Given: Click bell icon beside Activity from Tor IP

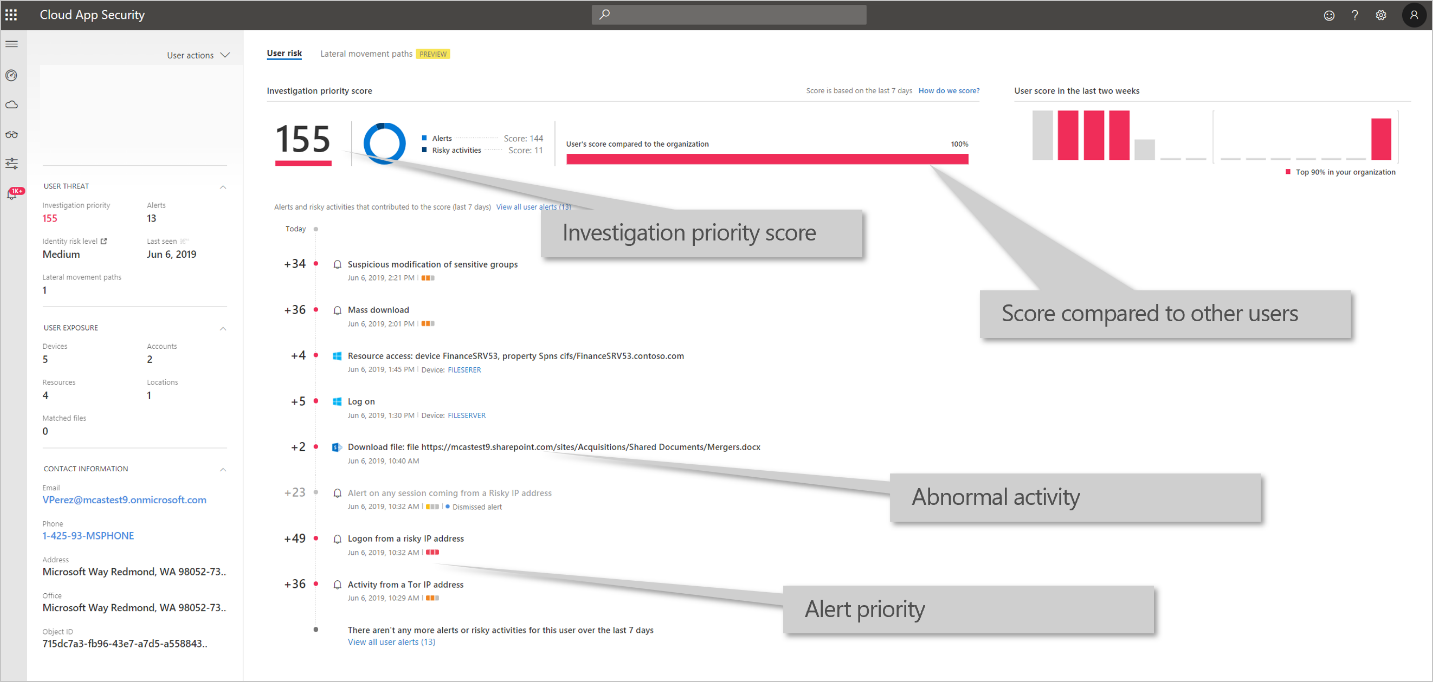Looking at the screenshot, I should pyautogui.click(x=337, y=585).
